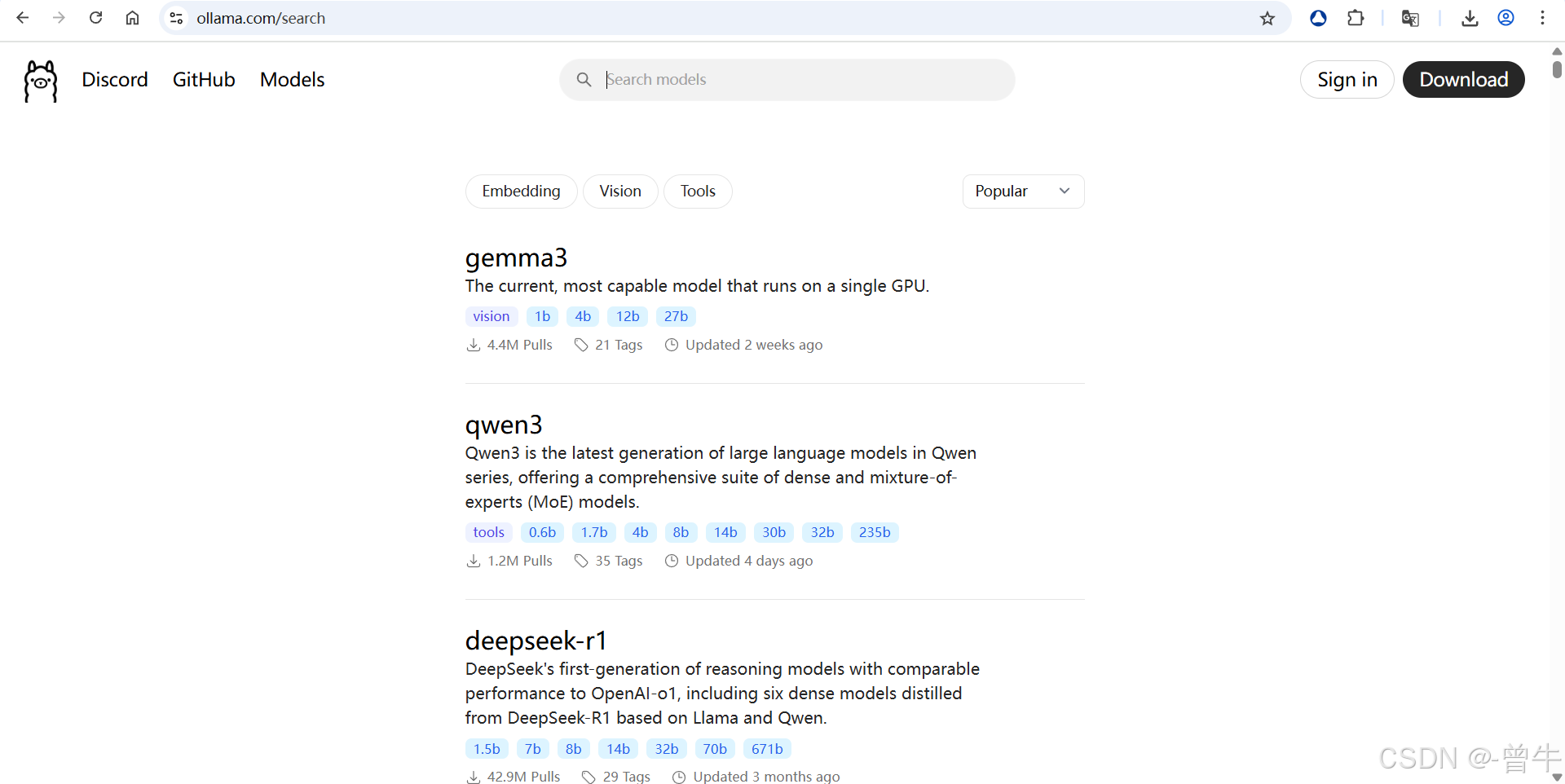The image size is (1565, 784).
Task: Click the 235b tag under qwen3
Action: [875, 532]
